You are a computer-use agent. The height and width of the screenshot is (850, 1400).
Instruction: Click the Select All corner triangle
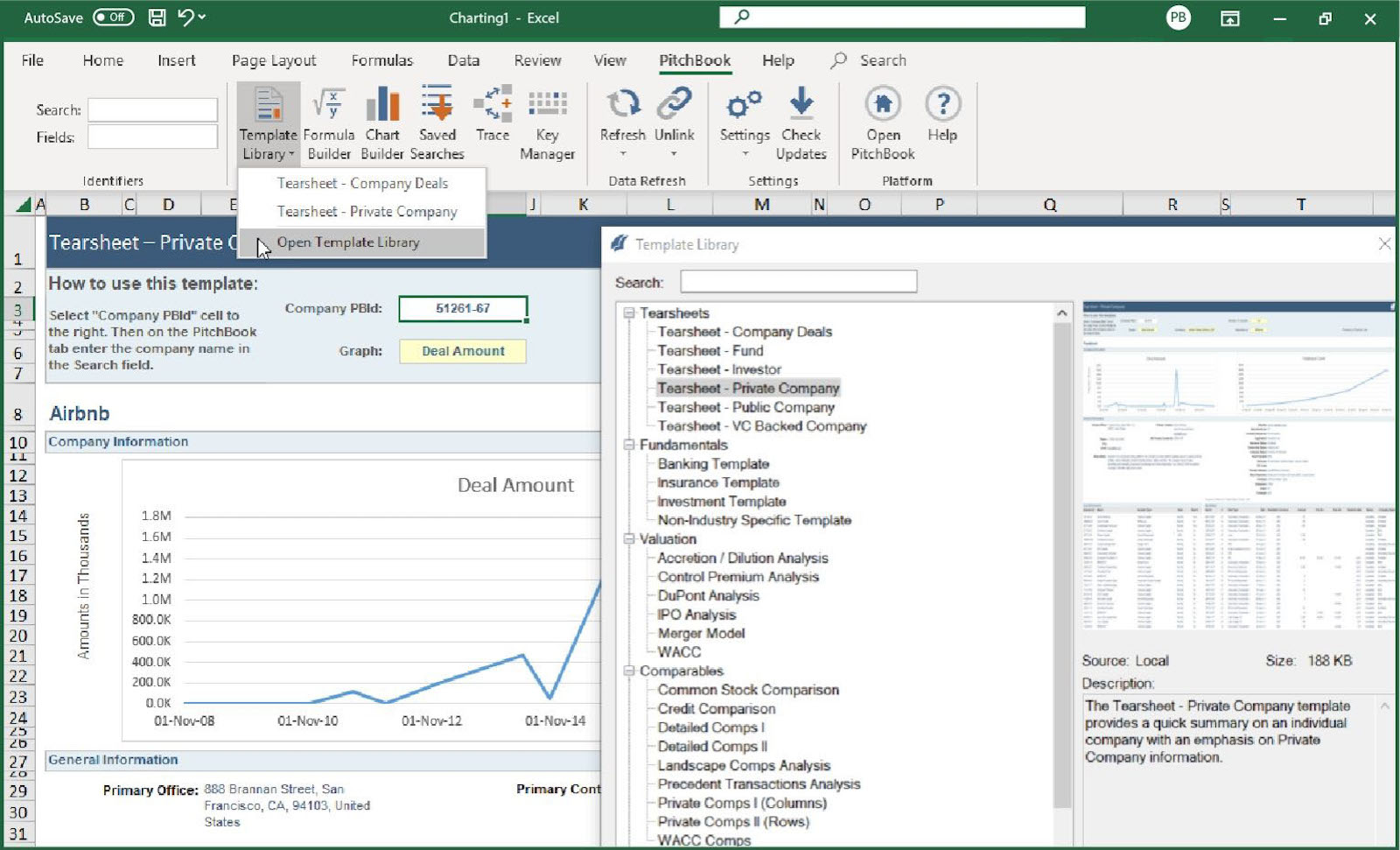coord(24,205)
